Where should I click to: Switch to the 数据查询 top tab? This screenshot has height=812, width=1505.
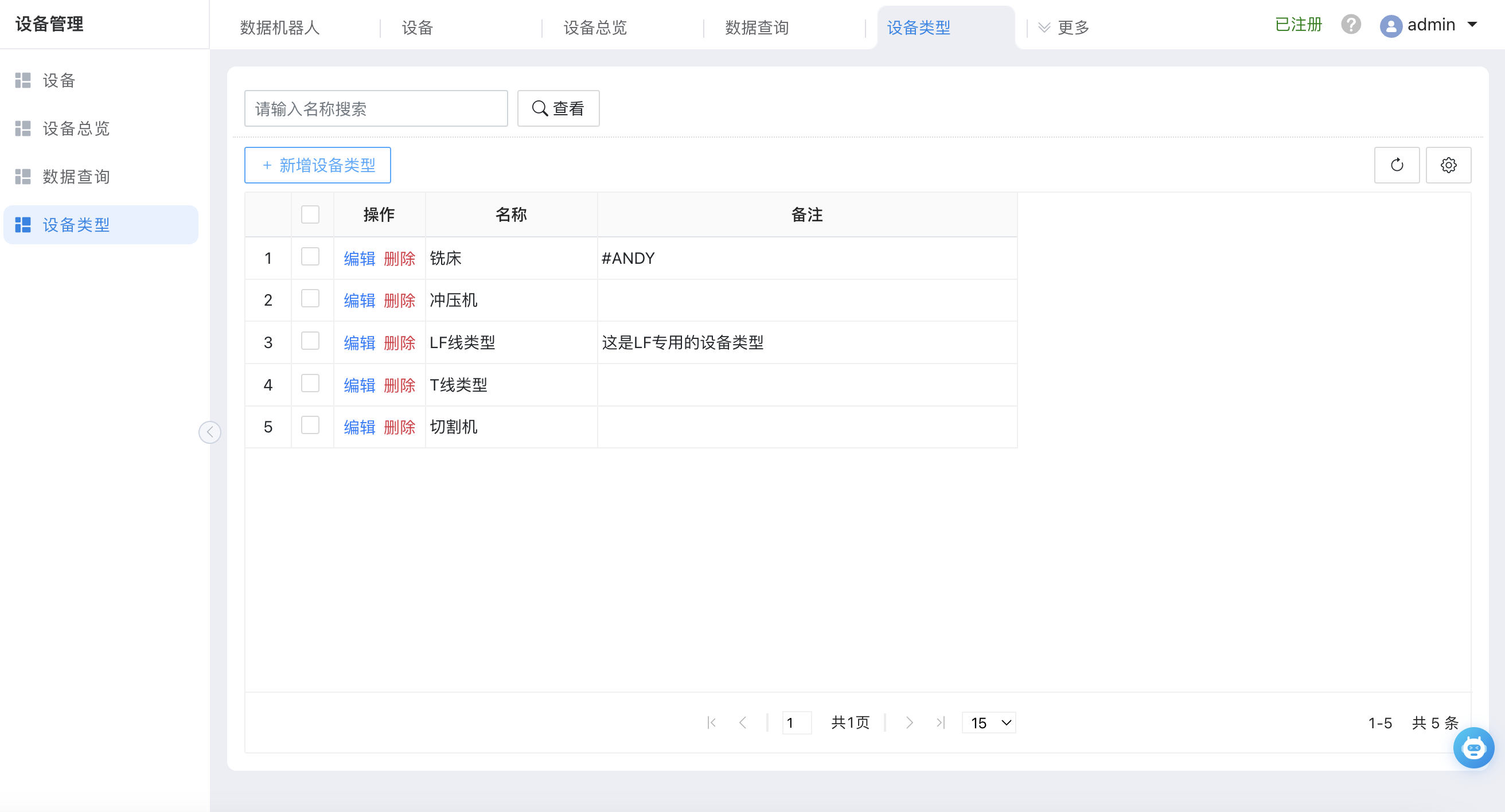click(757, 28)
